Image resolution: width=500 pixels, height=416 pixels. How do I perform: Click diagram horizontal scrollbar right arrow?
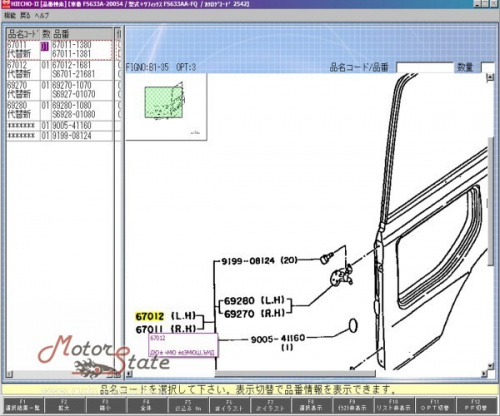(484, 374)
